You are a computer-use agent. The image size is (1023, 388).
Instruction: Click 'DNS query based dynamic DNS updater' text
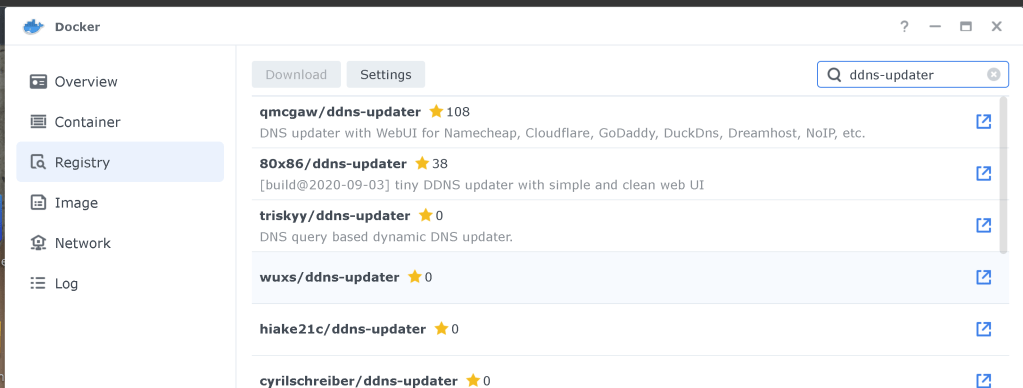(x=386, y=237)
